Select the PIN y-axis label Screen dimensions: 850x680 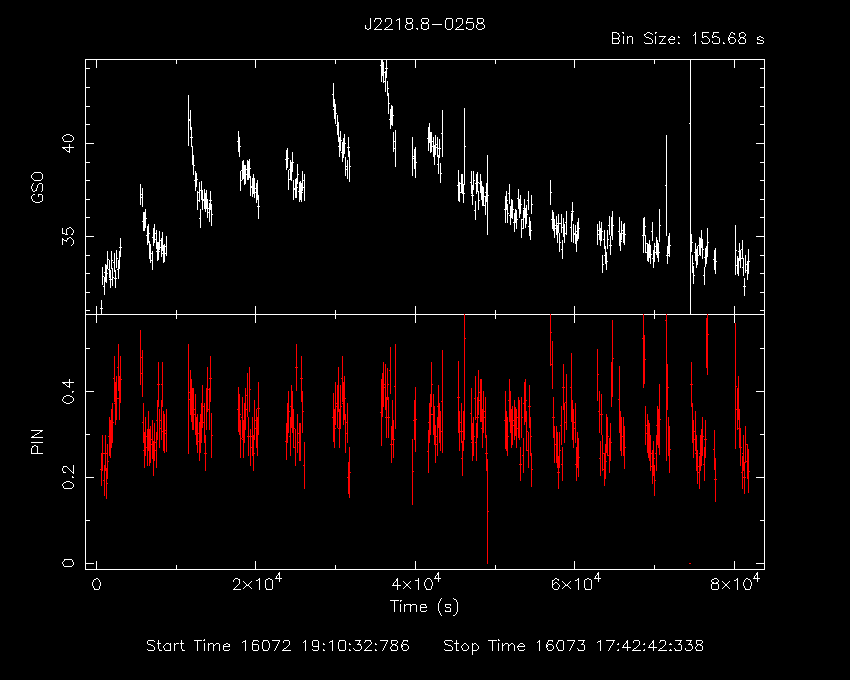click(x=37, y=441)
